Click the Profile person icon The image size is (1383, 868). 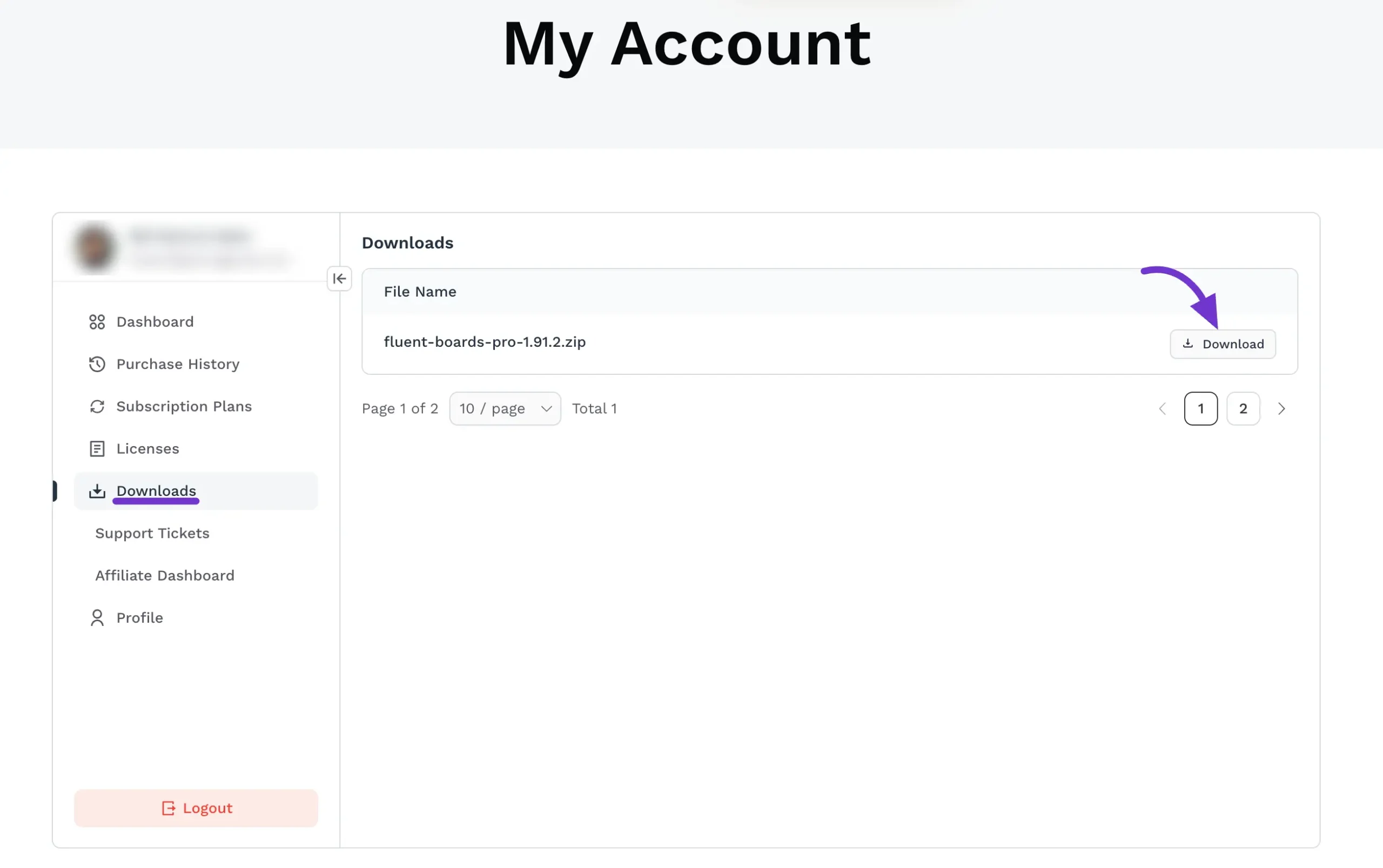(x=97, y=618)
